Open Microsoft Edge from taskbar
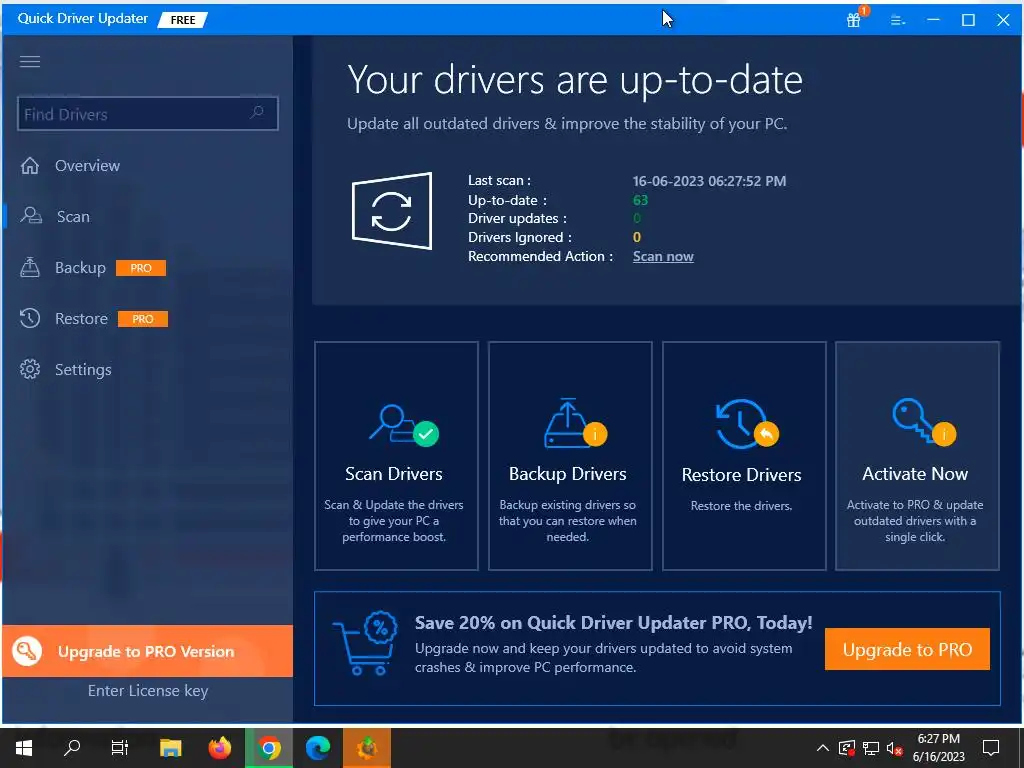Viewport: 1024px width, 768px height. click(318, 748)
